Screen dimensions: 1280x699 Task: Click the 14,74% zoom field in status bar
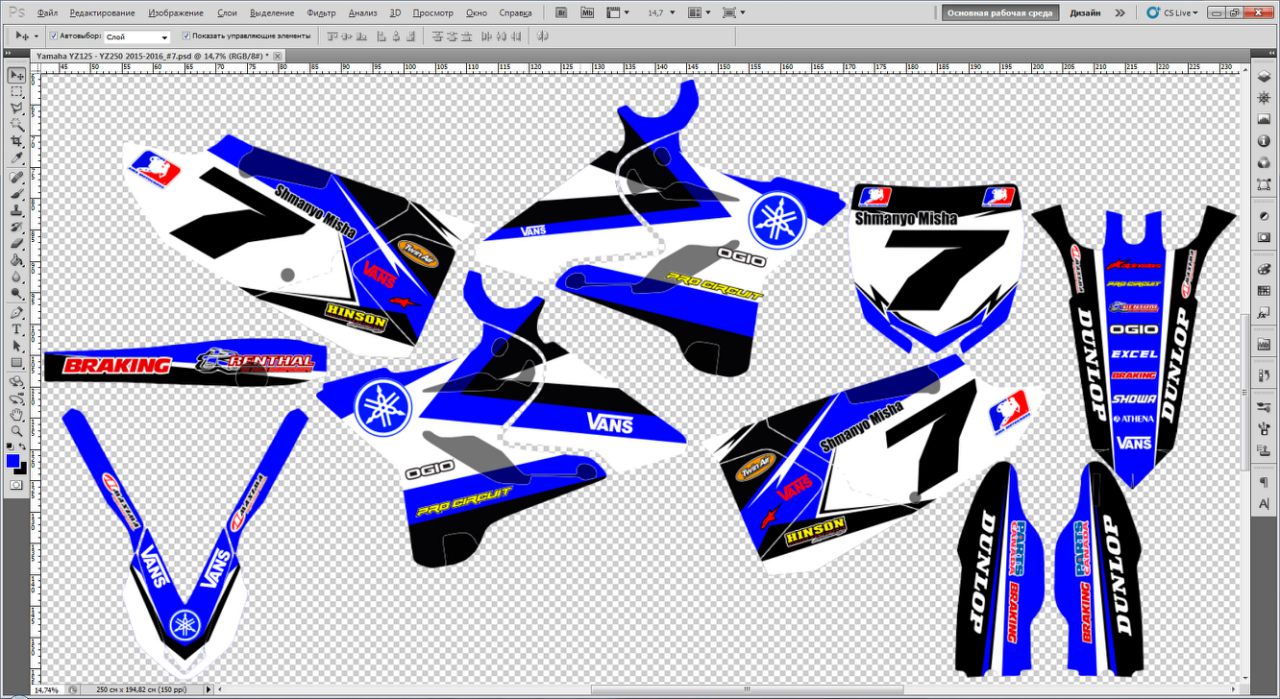point(46,689)
